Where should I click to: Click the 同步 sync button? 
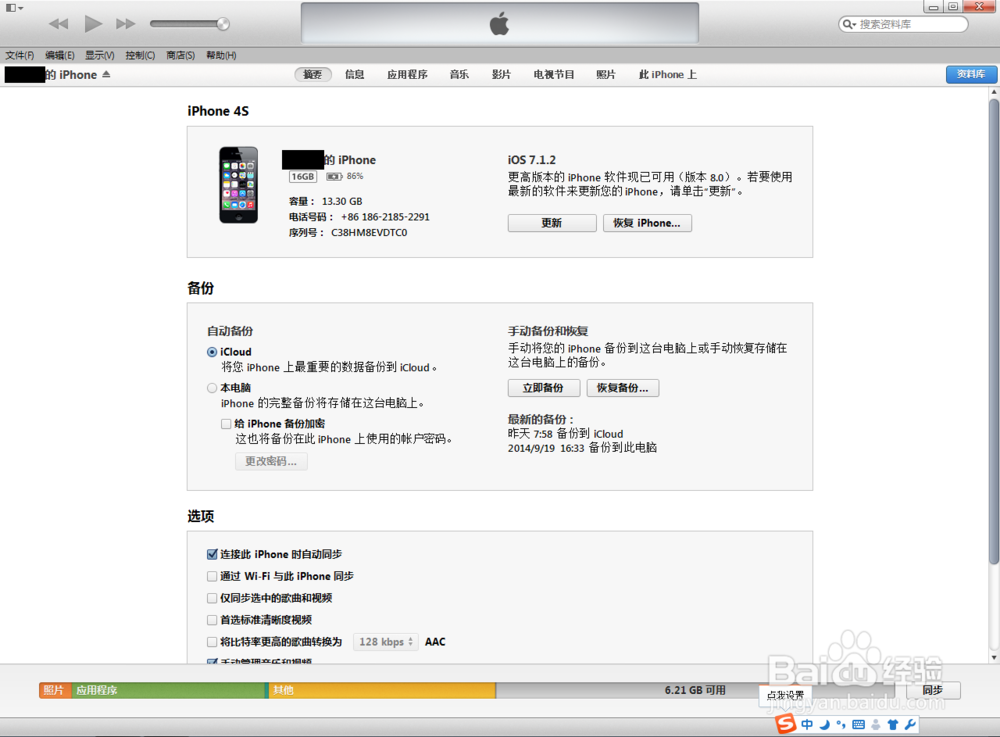(932, 690)
